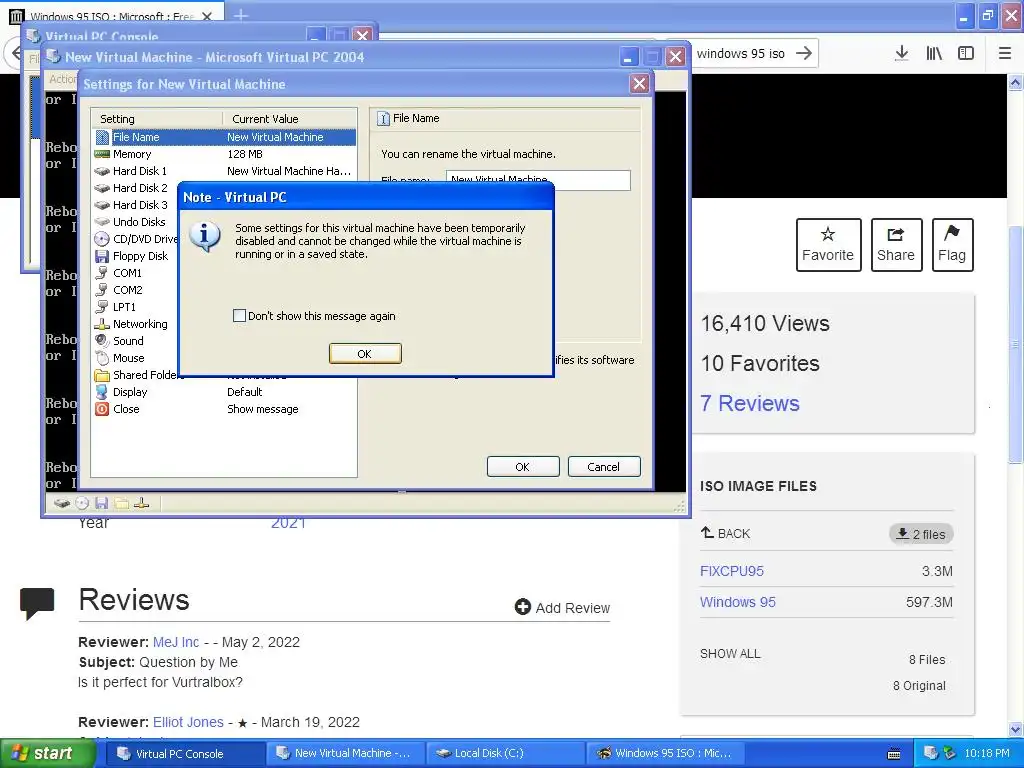
Task: Click the Share button on the page
Action: click(x=896, y=245)
